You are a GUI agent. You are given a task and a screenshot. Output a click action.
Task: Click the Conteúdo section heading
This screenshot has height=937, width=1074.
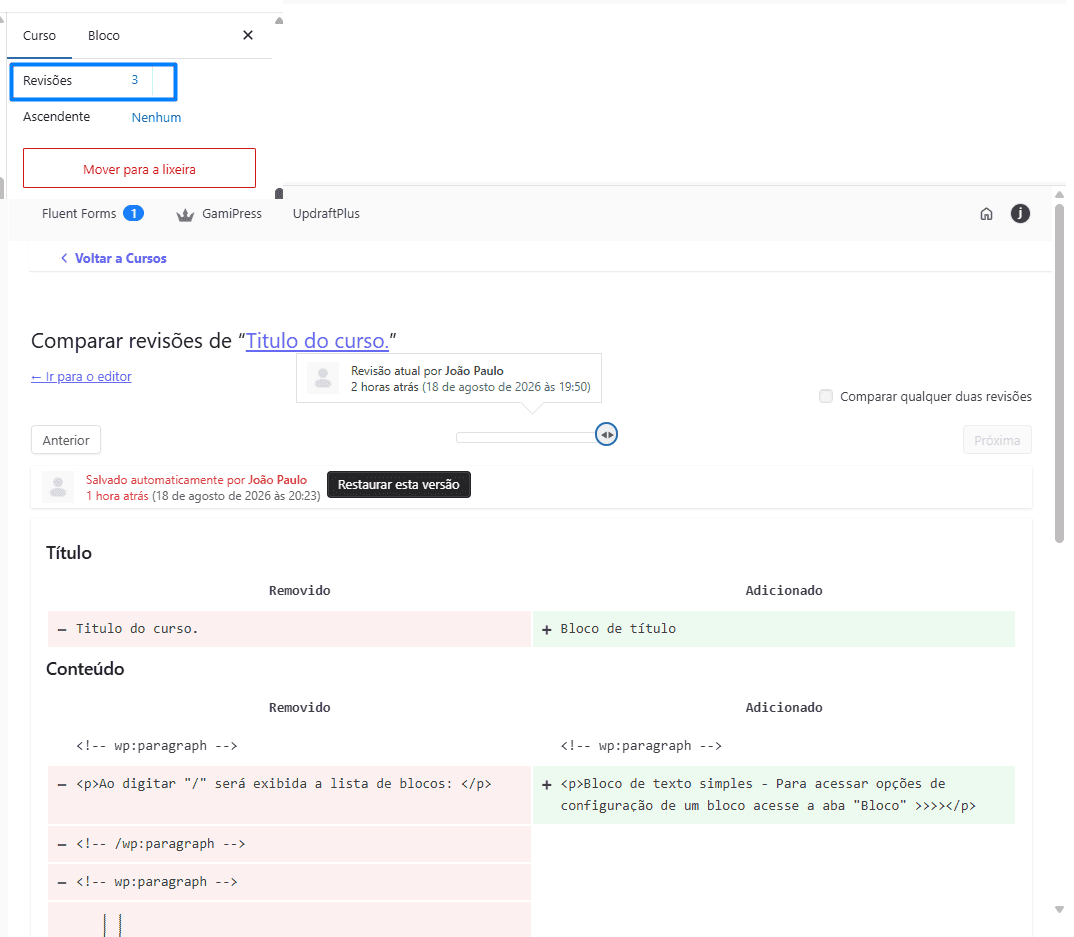(85, 669)
